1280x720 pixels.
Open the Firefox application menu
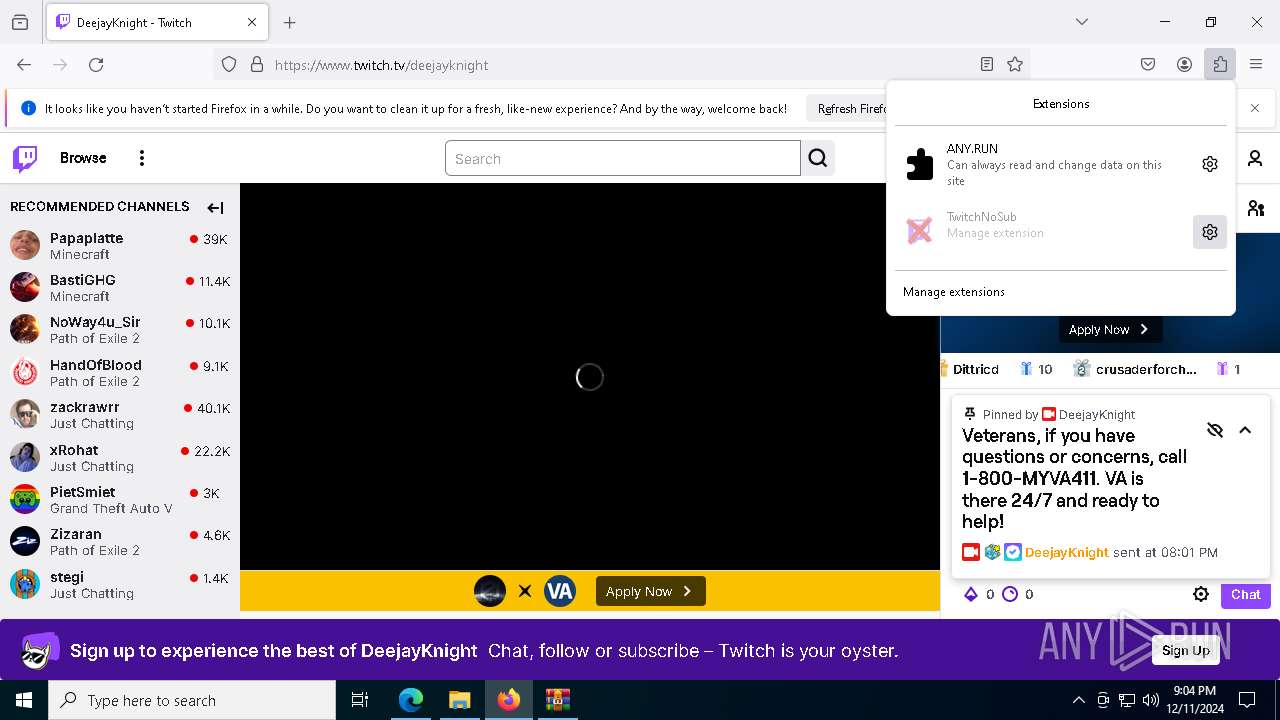tap(1256, 64)
